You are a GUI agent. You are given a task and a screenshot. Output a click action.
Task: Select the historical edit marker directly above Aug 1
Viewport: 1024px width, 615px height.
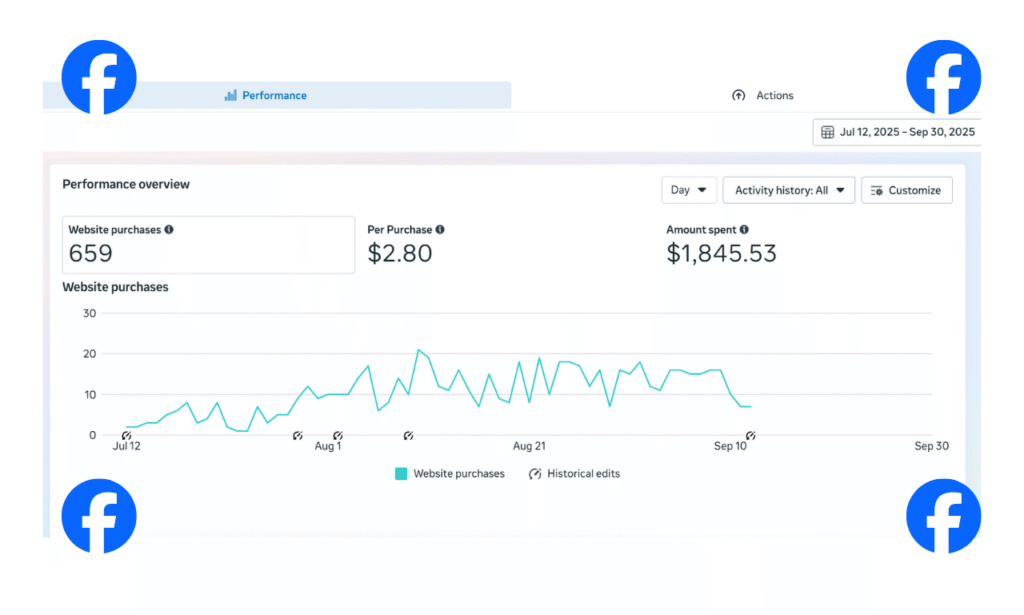pos(338,435)
